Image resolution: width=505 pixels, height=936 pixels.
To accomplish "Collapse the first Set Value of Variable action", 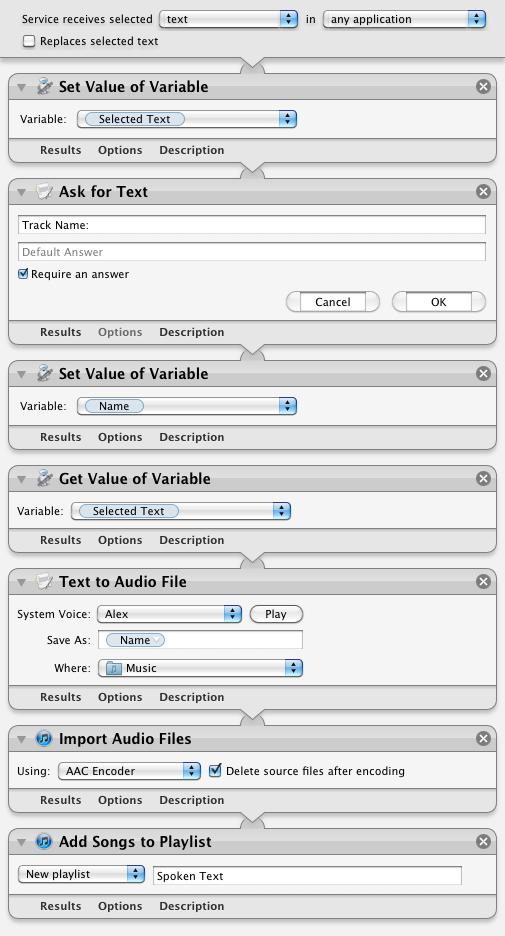I will (x=21, y=87).
